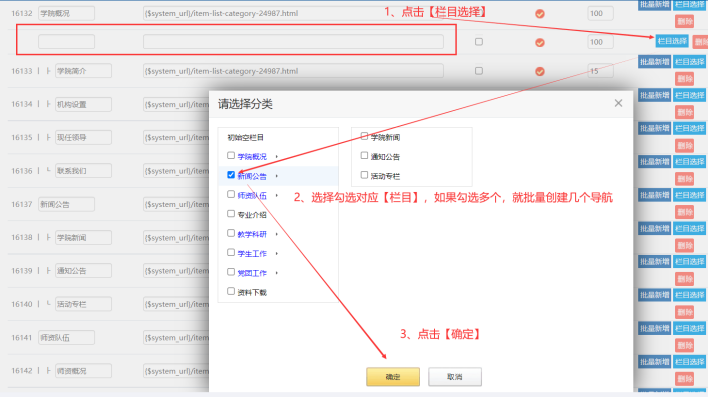
Task: Click 批量新增 button for row 16133
Action: point(654,62)
